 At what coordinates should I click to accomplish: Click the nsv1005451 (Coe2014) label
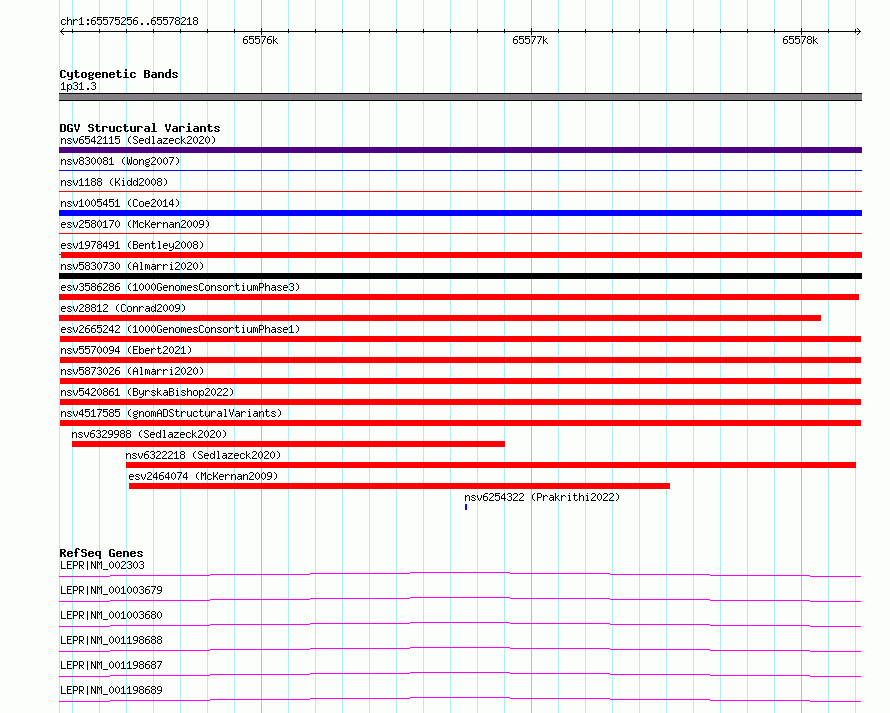click(x=120, y=203)
